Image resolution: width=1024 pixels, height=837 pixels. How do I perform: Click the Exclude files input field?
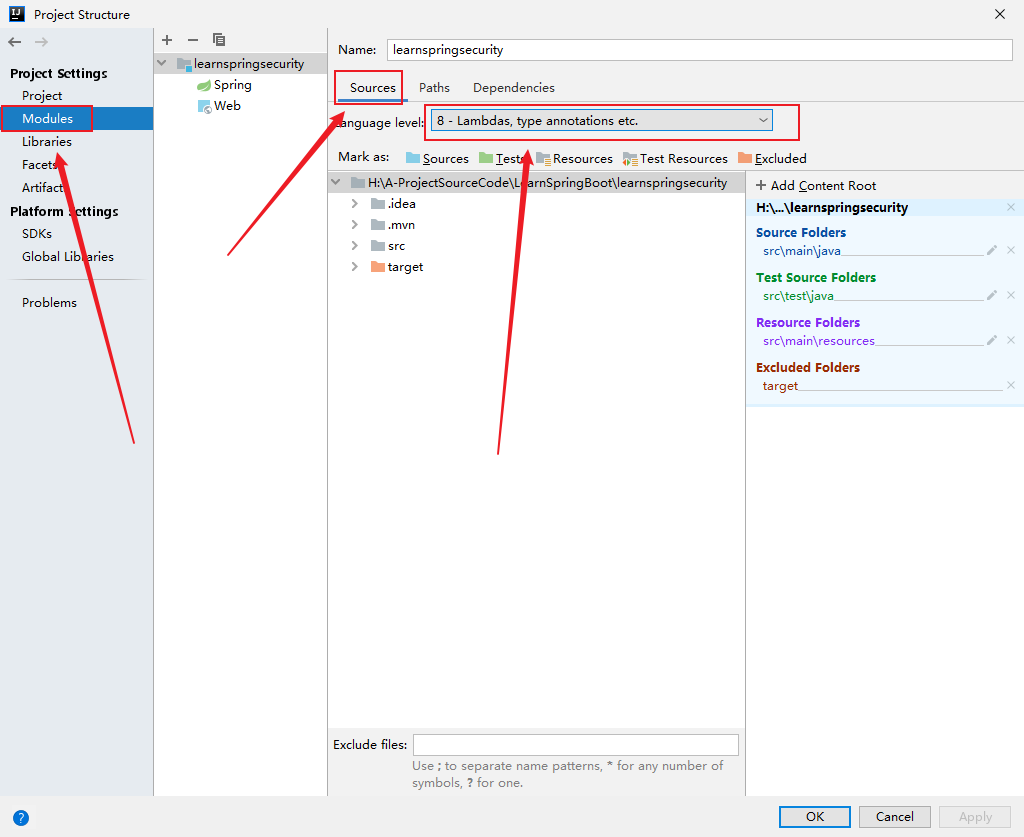pyautogui.click(x=576, y=744)
